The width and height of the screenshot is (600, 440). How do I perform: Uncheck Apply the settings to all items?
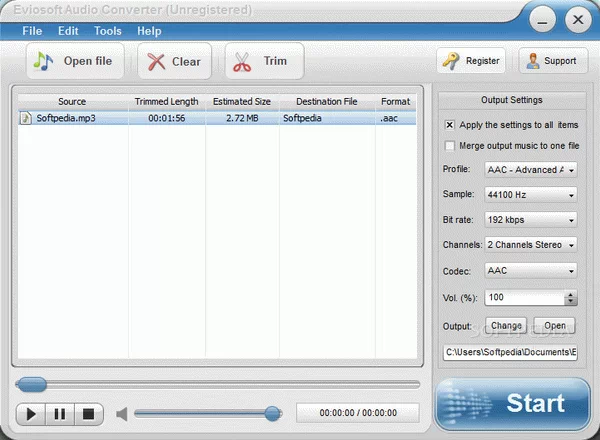click(450, 125)
